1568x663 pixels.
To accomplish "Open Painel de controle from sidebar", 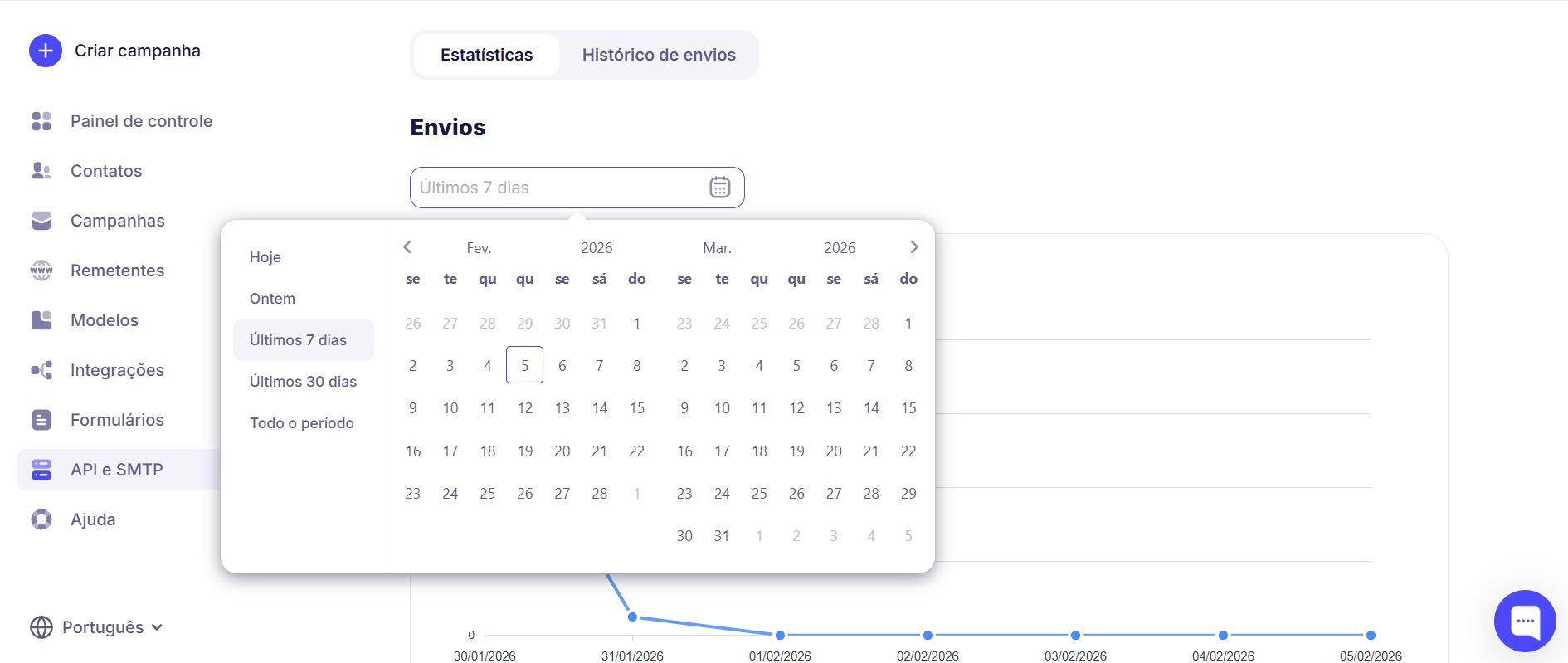I will [x=141, y=121].
